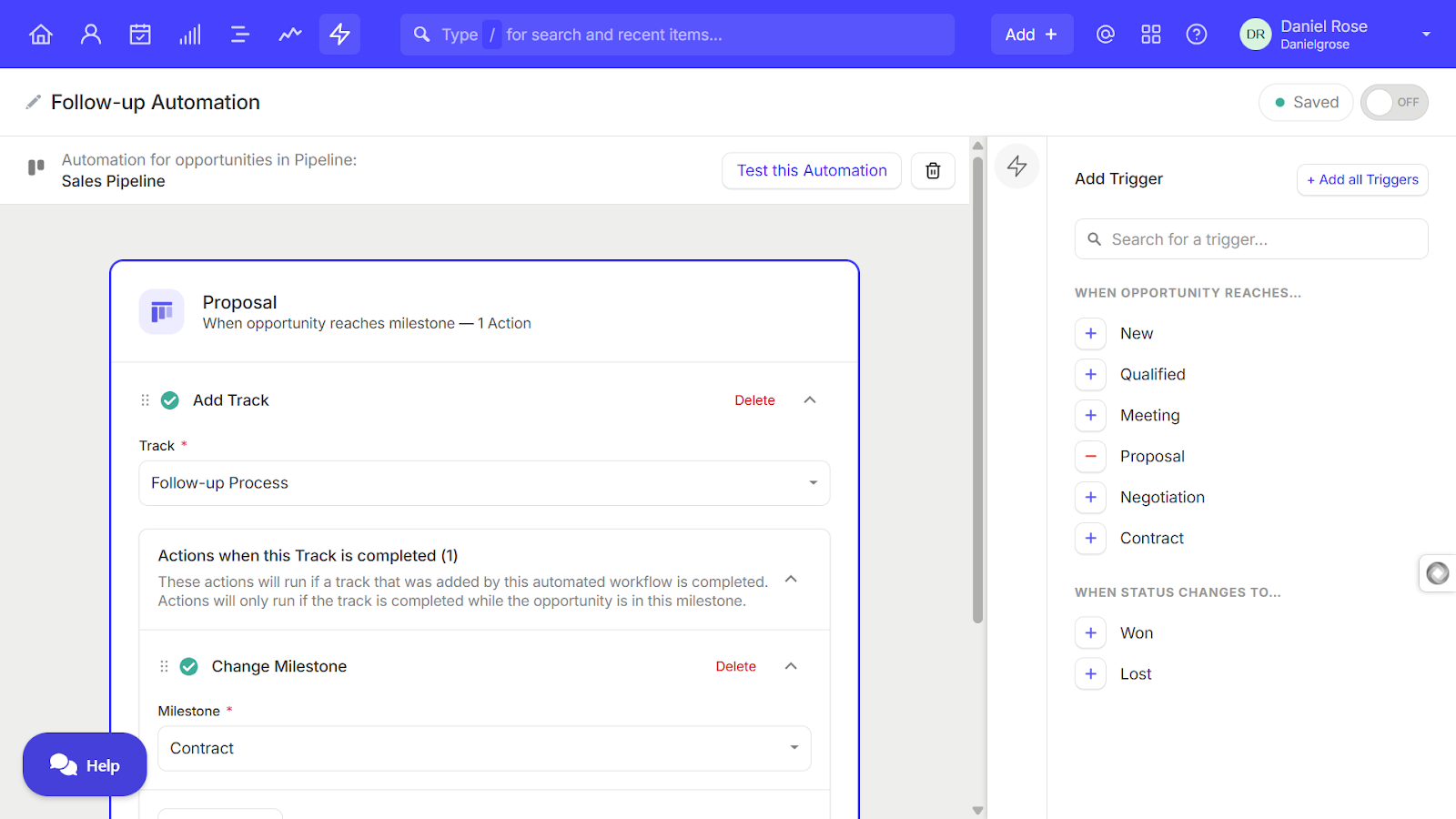Add the Meeting milestone trigger
Image resolution: width=1456 pixels, height=819 pixels.
[x=1091, y=415]
